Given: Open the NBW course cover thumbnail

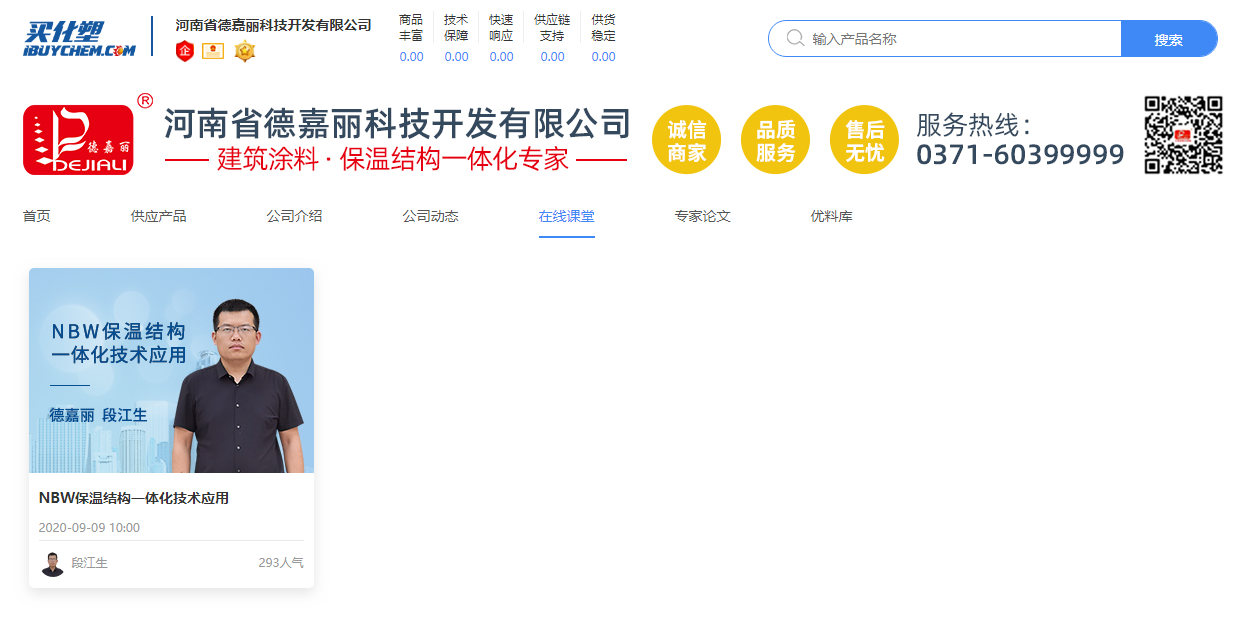Looking at the screenshot, I should click(x=171, y=370).
